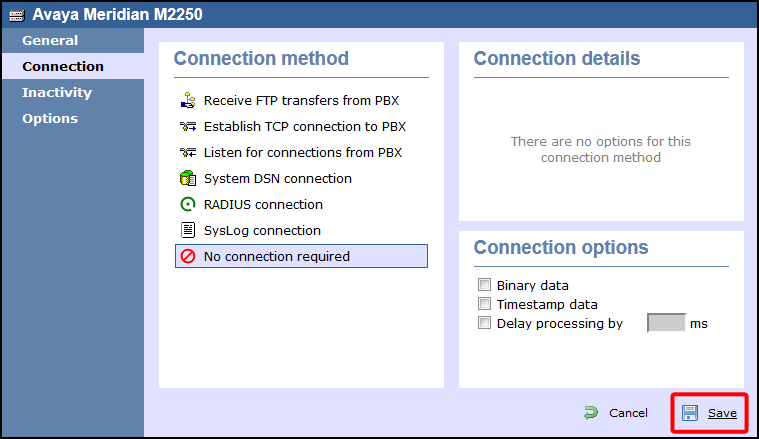The image size is (759, 439).
Task: Open the General tab
Action: coord(50,41)
